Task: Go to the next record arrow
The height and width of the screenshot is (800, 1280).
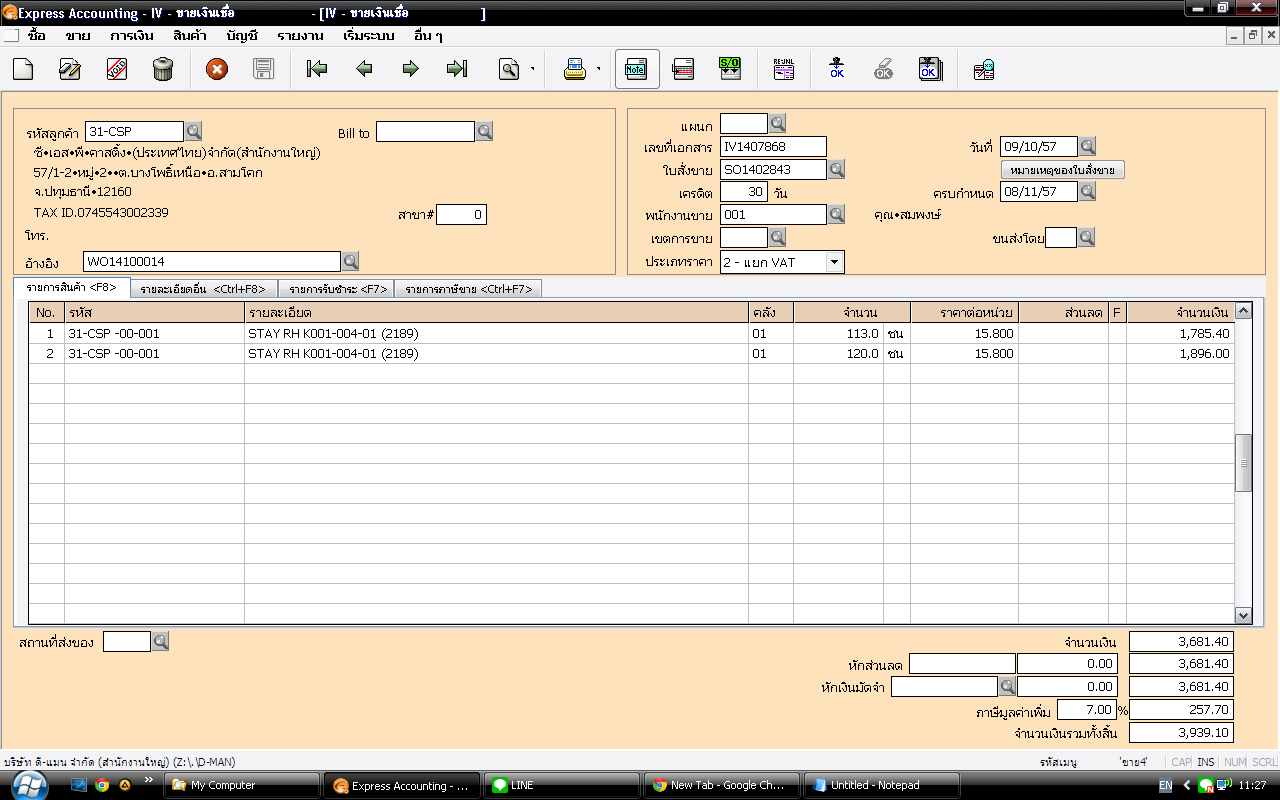Action: point(410,69)
